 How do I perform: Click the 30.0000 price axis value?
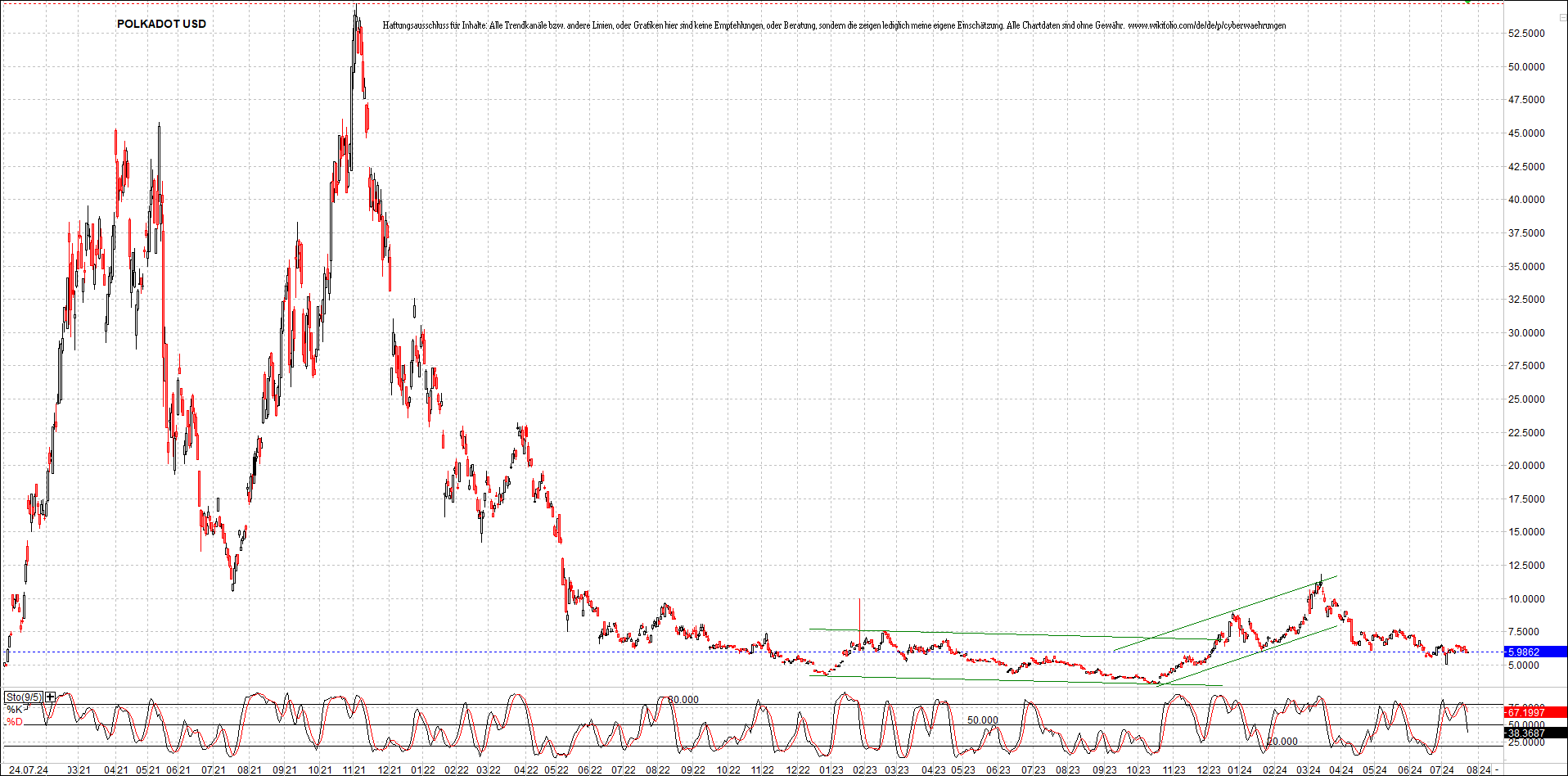point(1526,333)
